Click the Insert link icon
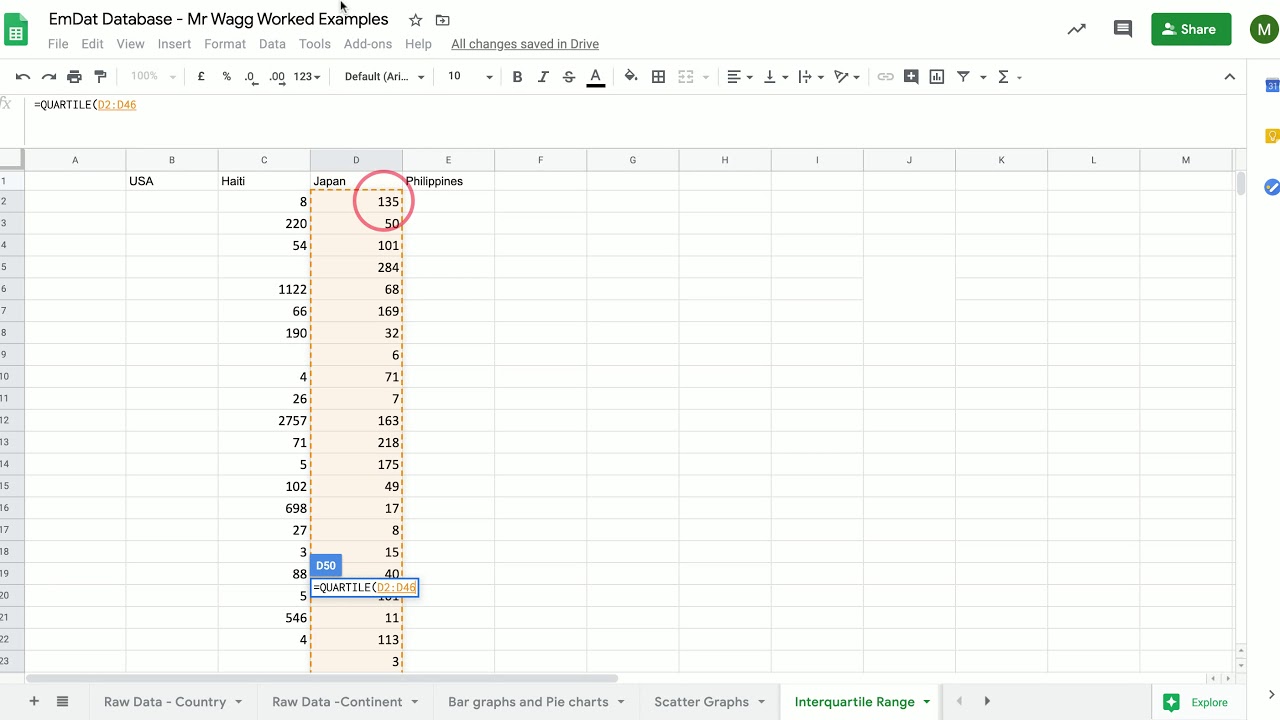1280x720 pixels. tap(885, 77)
